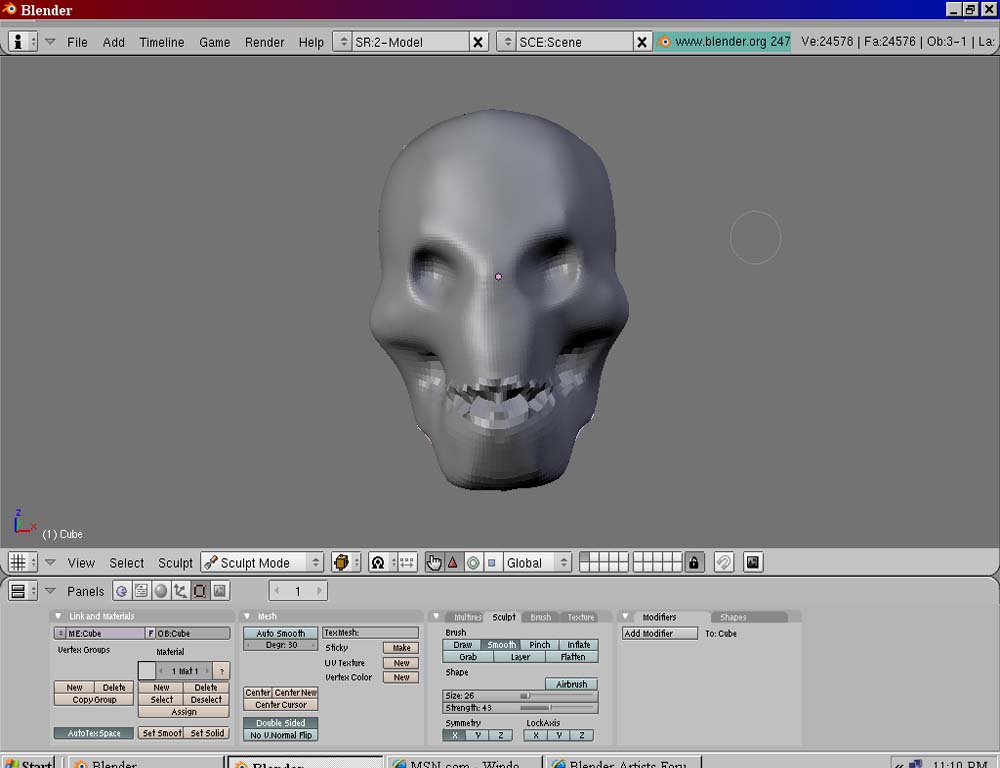Click the layer lock padlock icon
This screenshot has height=768, width=1000.
tap(694, 563)
